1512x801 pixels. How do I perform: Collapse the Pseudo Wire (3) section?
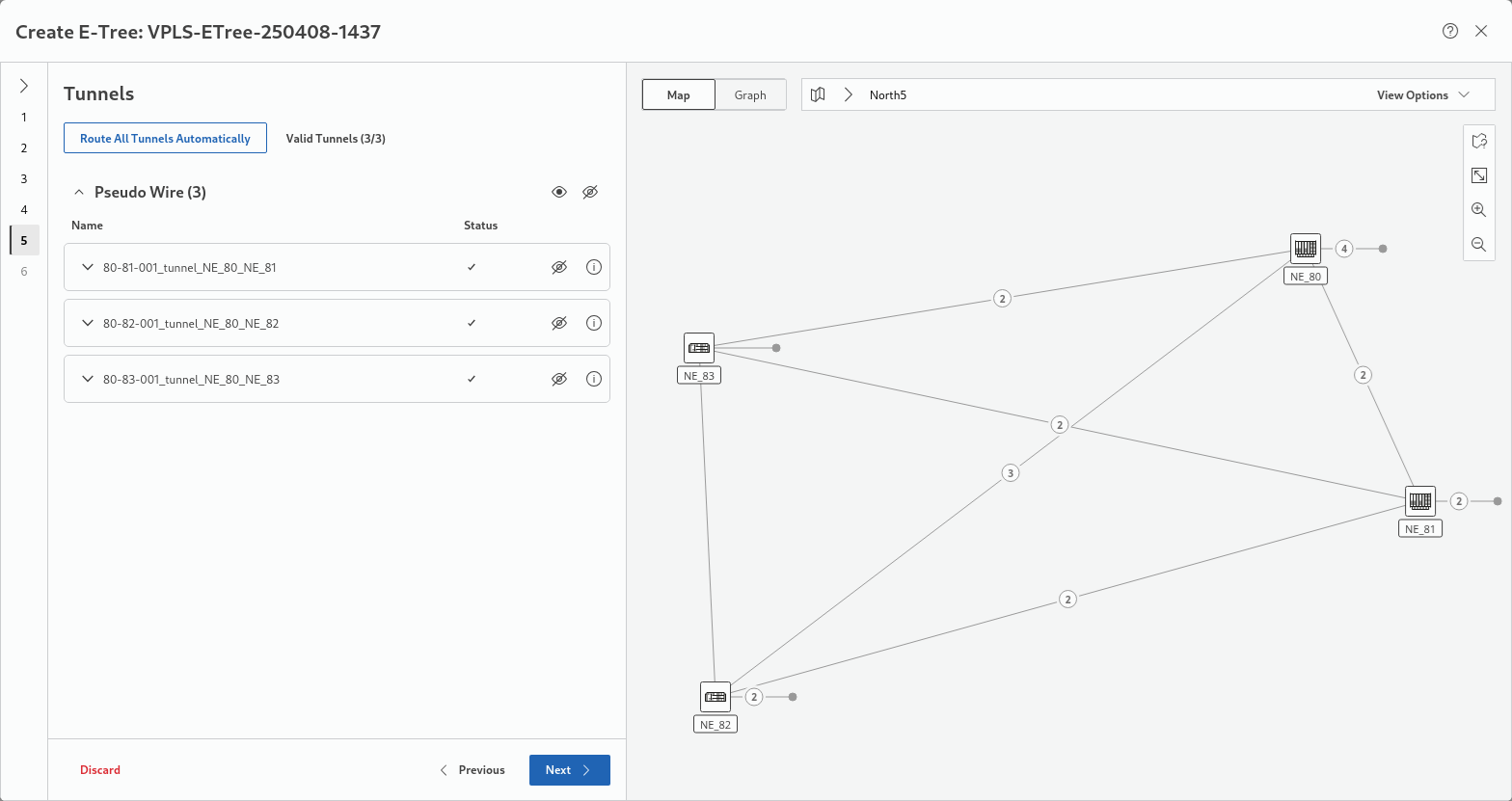click(79, 192)
